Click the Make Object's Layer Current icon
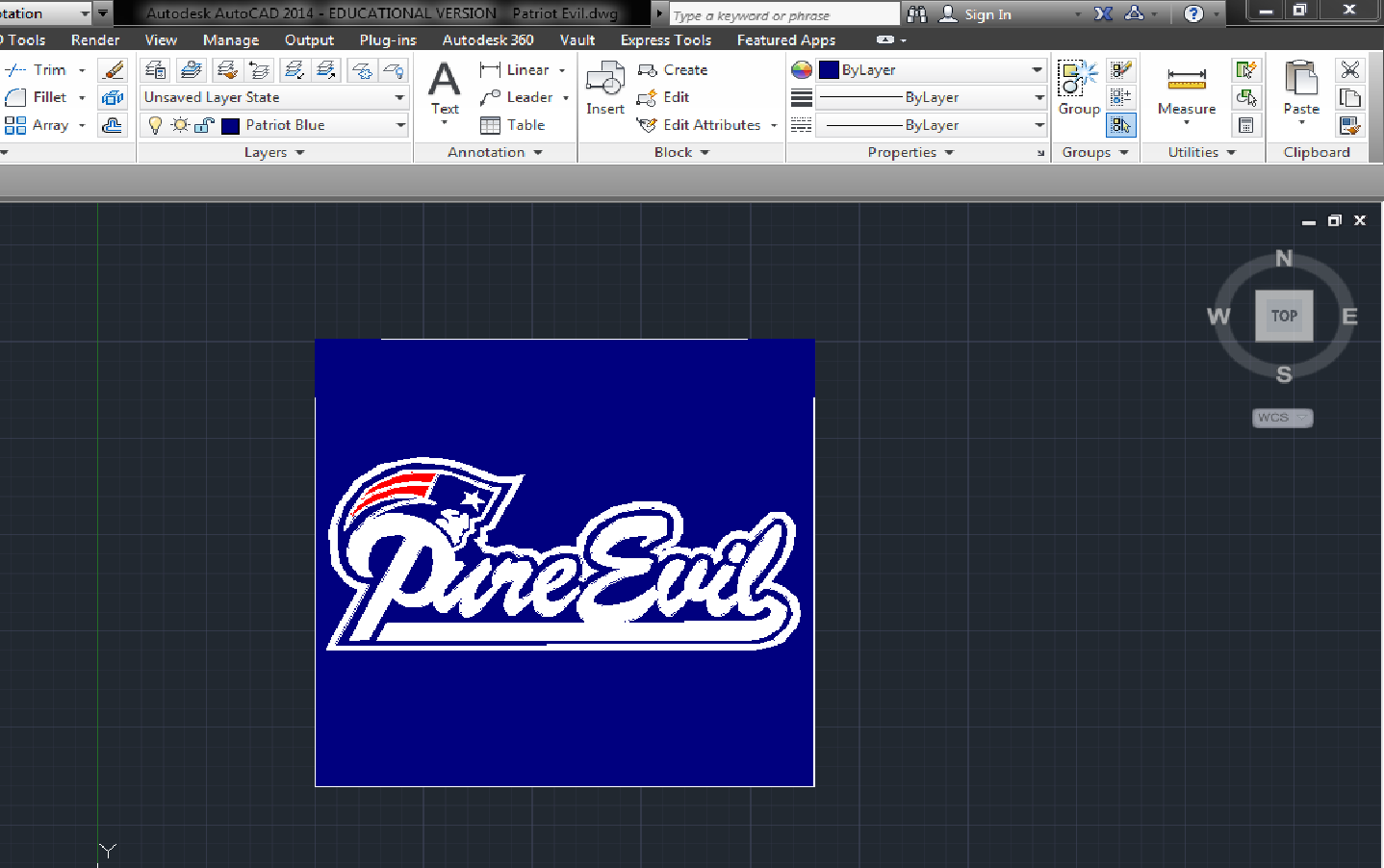 (x=191, y=70)
